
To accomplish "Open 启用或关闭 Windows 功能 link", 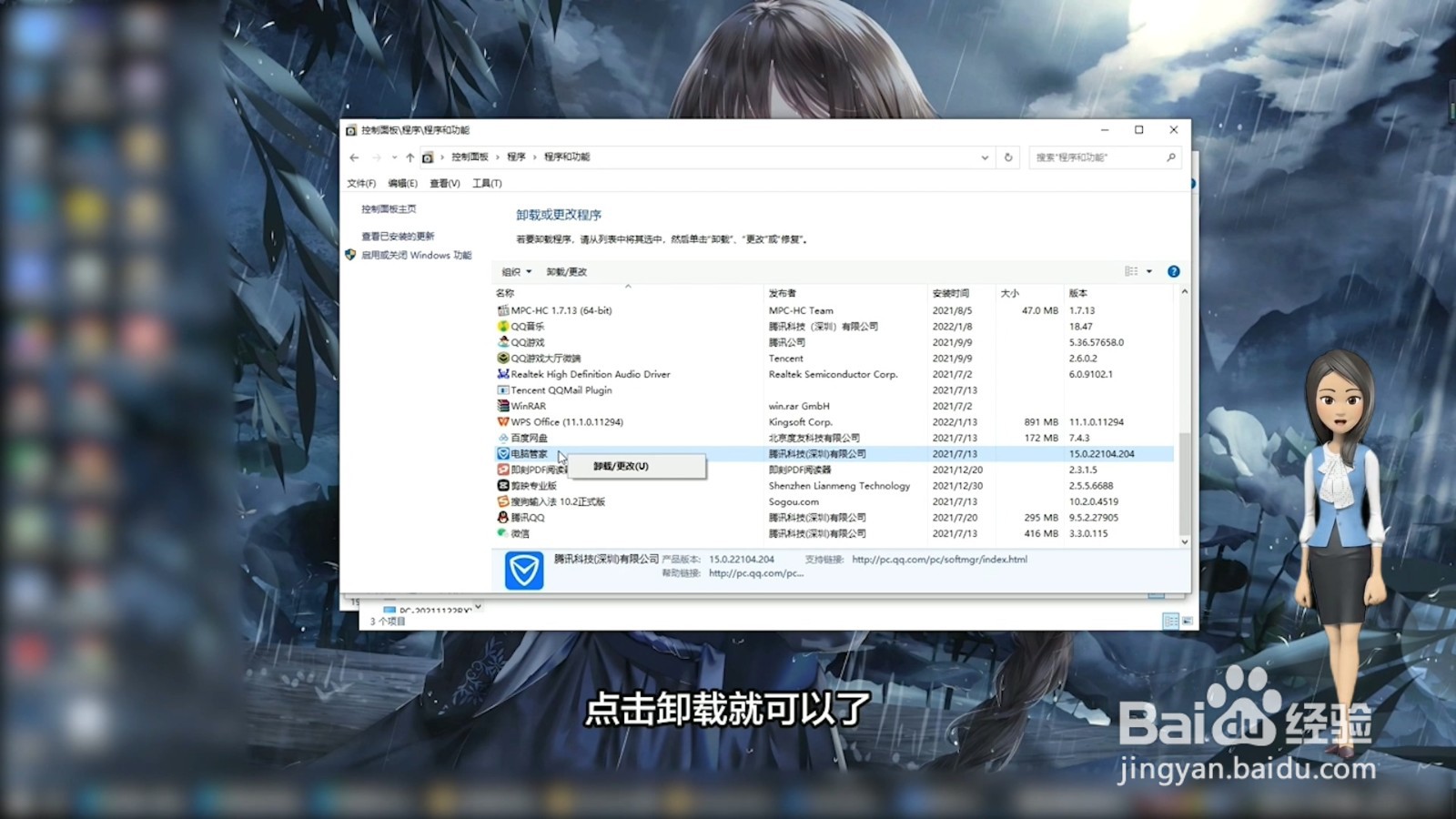I will (x=416, y=255).
